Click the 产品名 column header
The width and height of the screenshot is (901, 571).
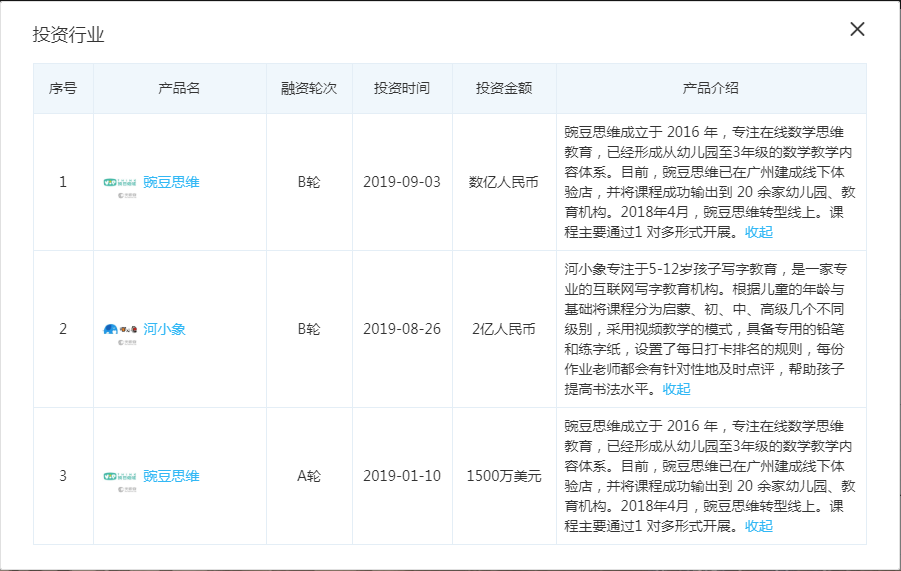tap(179, 88)
